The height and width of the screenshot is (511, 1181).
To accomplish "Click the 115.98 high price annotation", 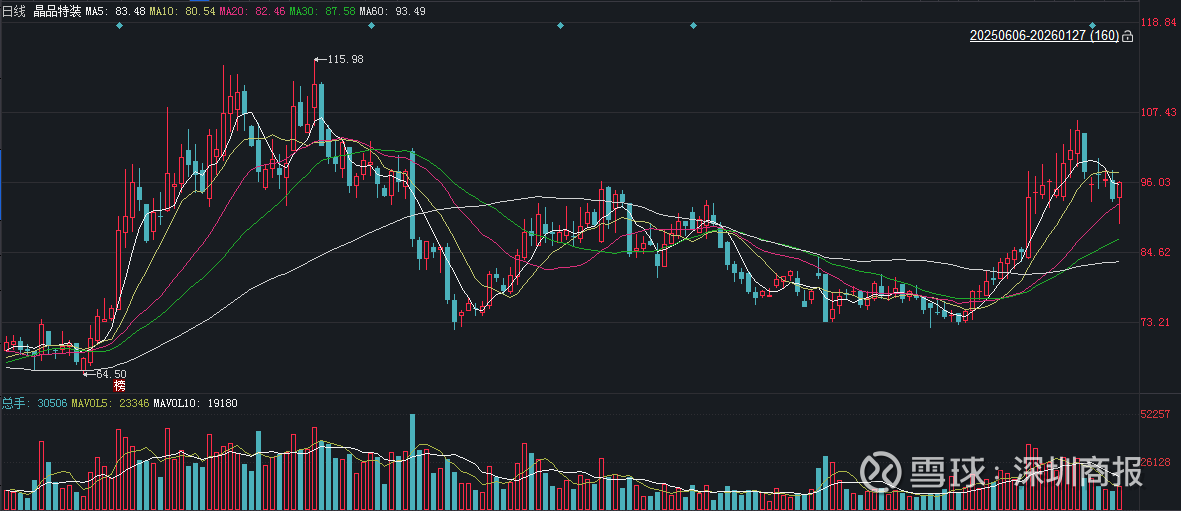I will click(x=345, y=60).
